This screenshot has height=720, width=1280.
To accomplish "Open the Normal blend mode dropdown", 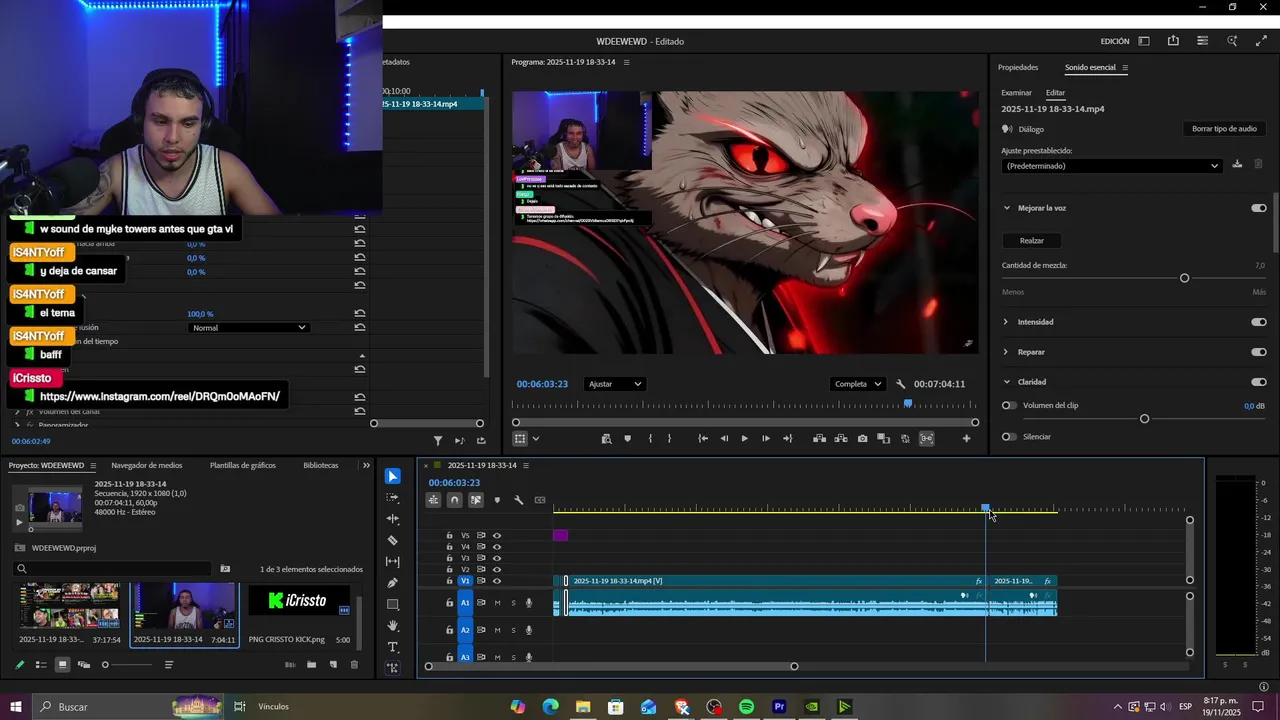I will click(248, 328).
